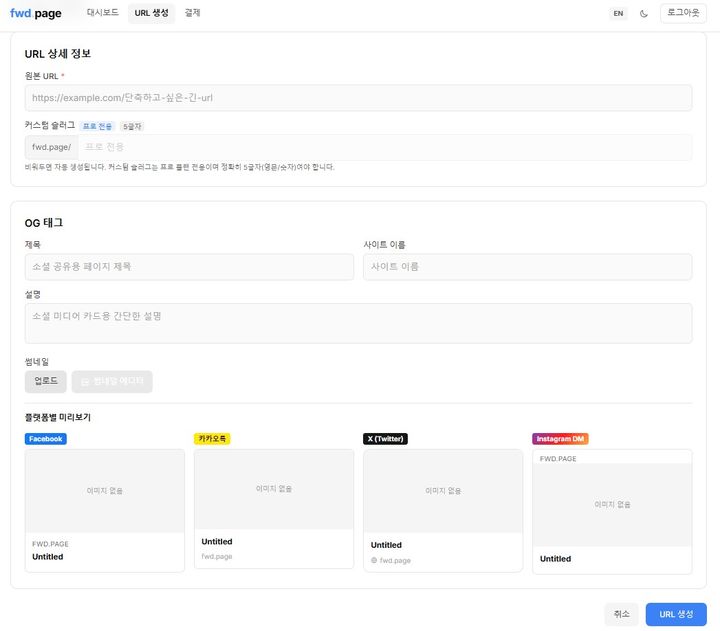Select the URL 생성 tab
Viewport: 720px width, 631px height.
[x=151, y=13]
